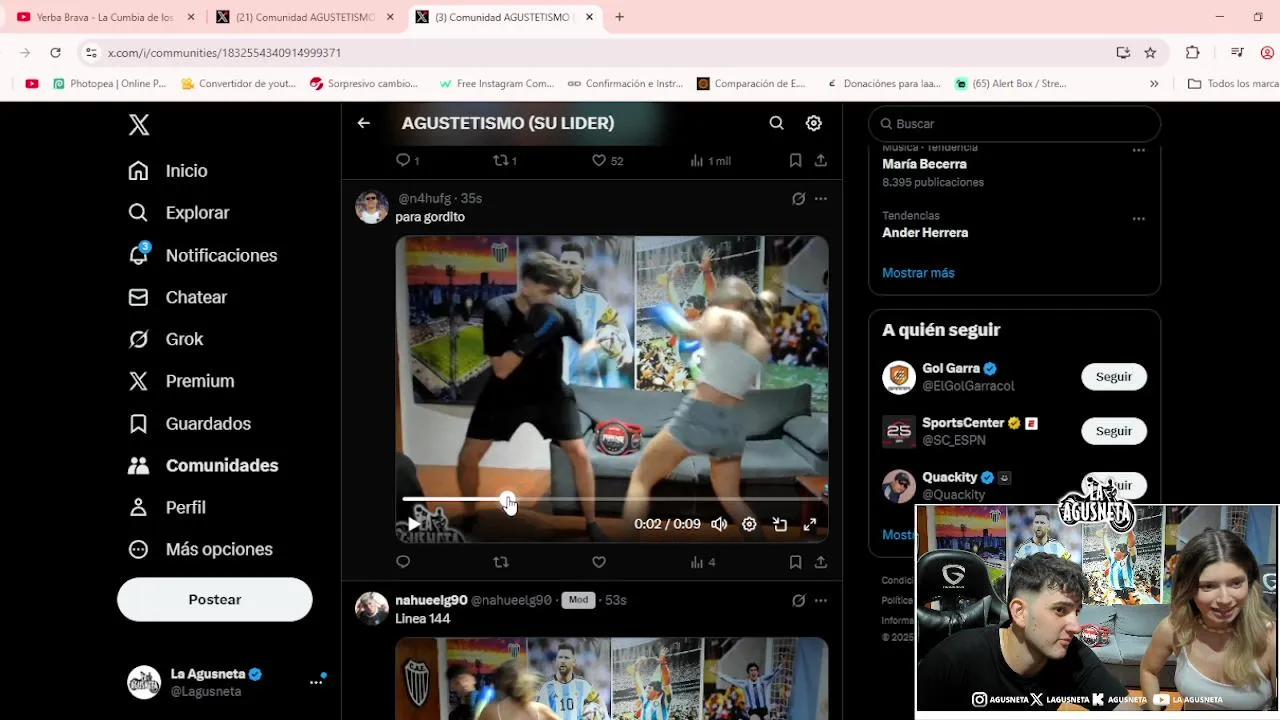This screenshot has width=1280, height=720.
Task: Reload the page
Action: [55, 52]
